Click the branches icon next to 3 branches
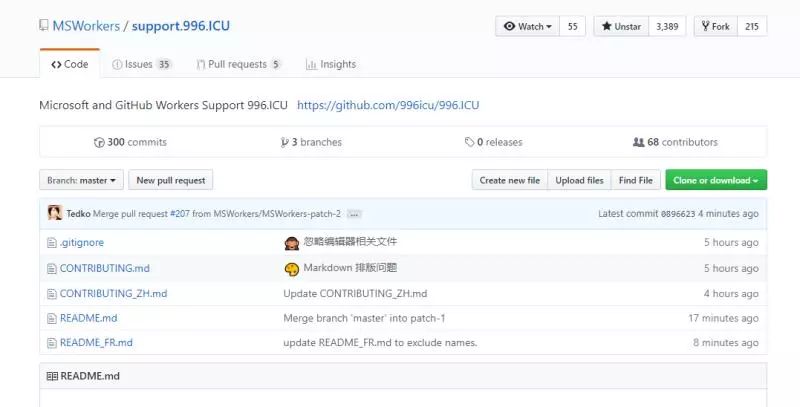This screenshot has height=407, width=800. coord(284,142)
